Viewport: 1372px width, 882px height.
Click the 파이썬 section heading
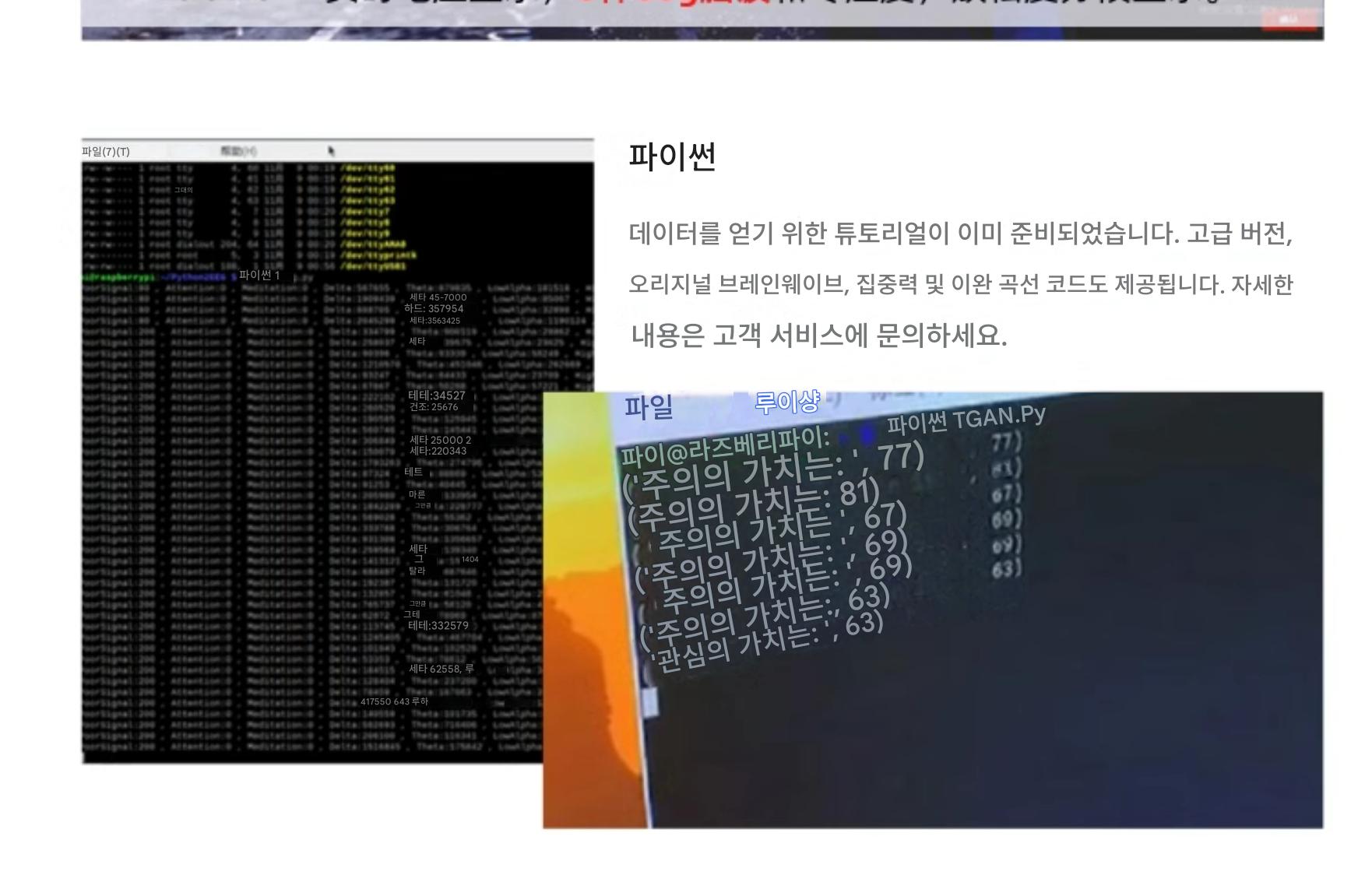[x=672, y=157]
